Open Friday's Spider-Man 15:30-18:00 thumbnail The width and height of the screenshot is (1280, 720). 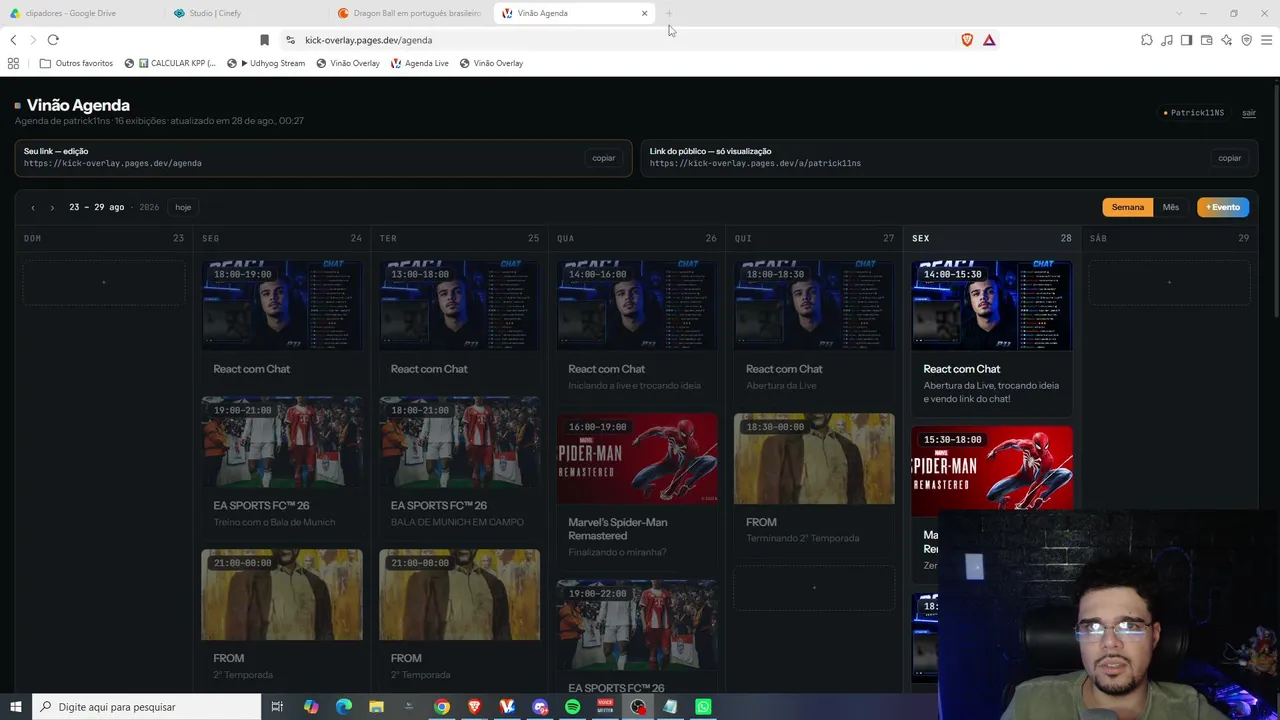pos(992,471)
